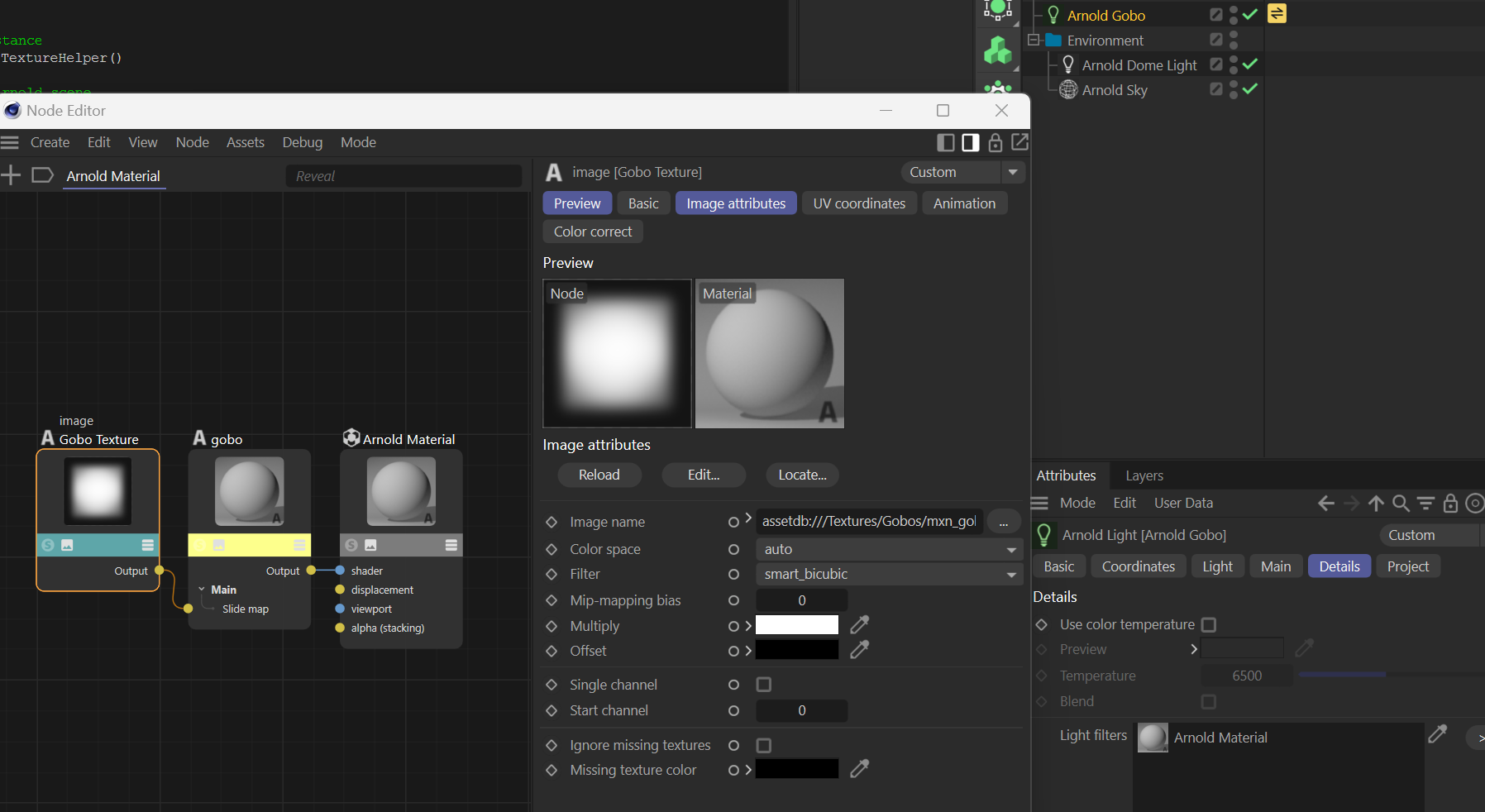Pick Offset color with eyedropper
Viewport: 1485px width, 812px height.
pos(860,650)
